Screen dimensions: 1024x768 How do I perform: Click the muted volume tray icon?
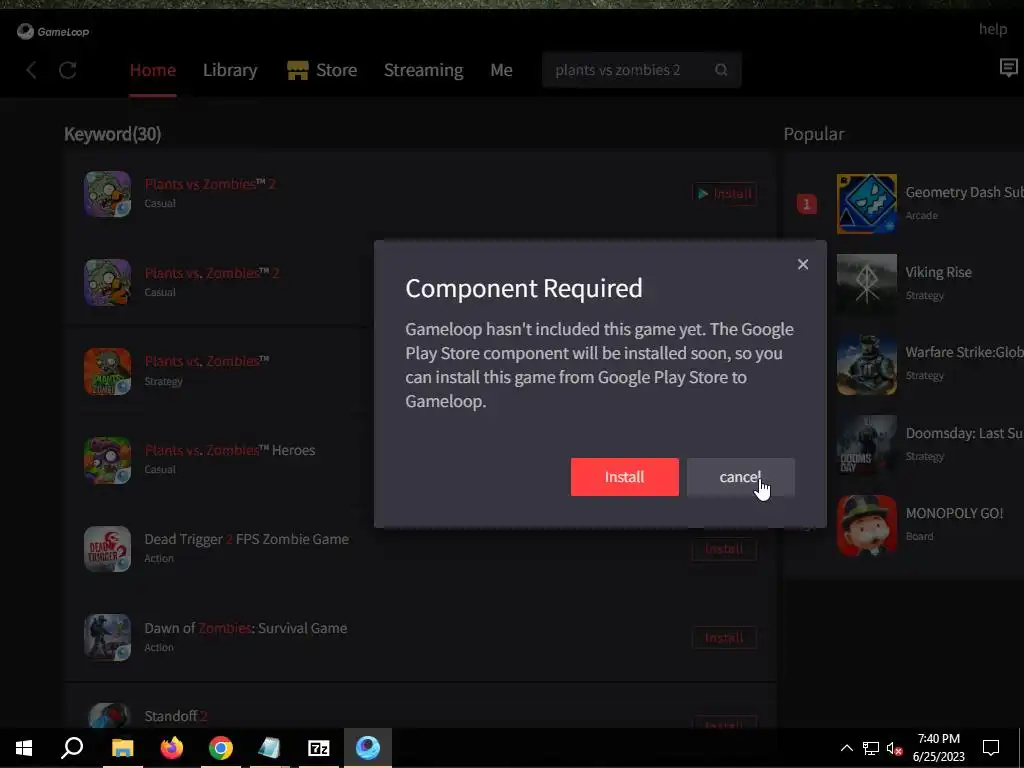pyautogui.click(x=895, y=748)
